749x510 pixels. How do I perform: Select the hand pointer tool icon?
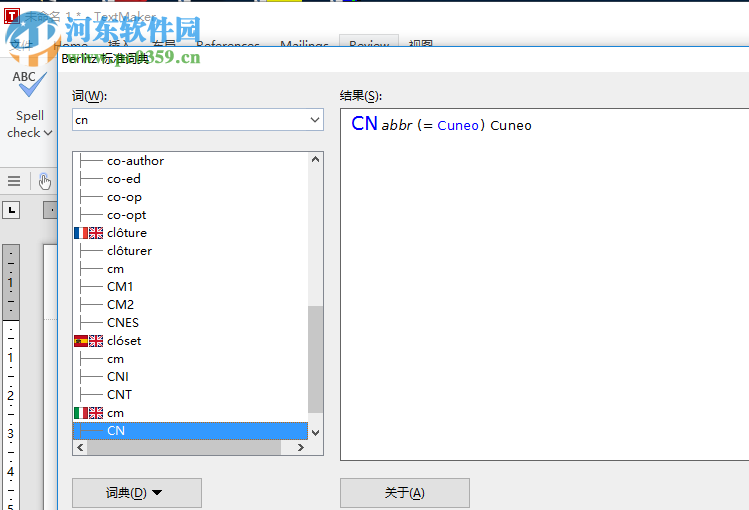pos(44,181)
